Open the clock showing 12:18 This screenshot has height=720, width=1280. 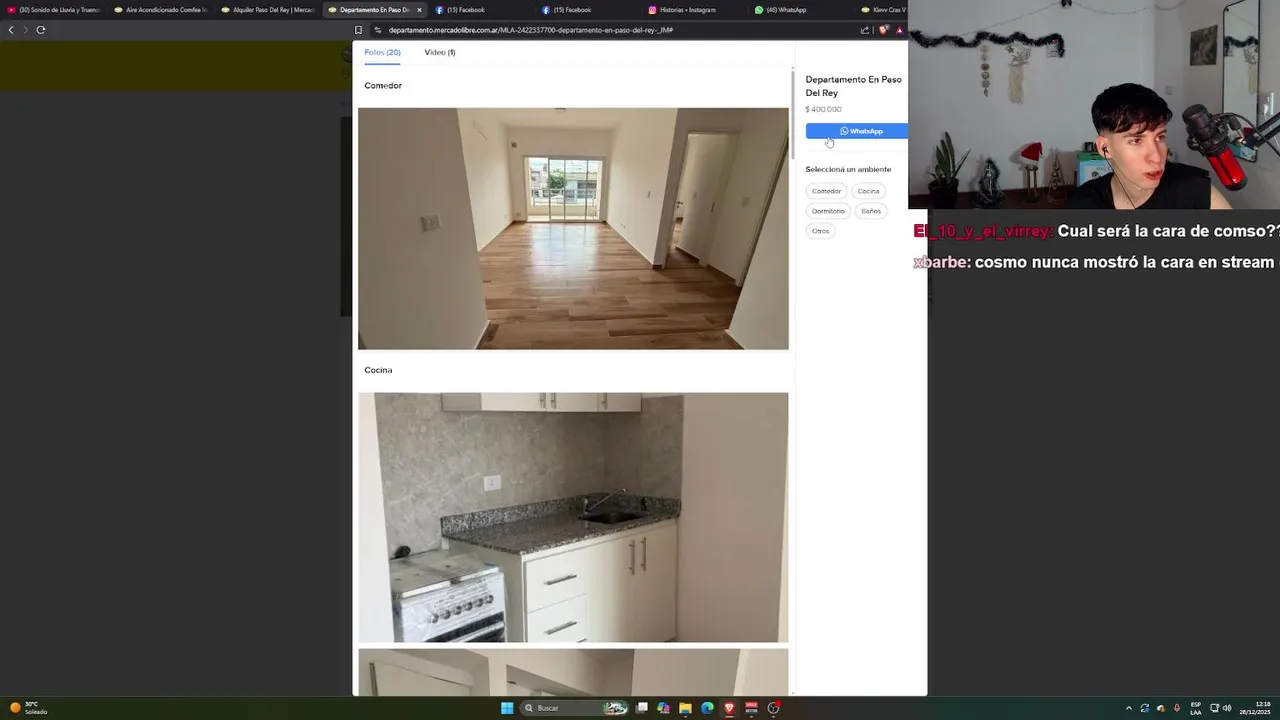pyautogui.click(x=1255, y=708)
